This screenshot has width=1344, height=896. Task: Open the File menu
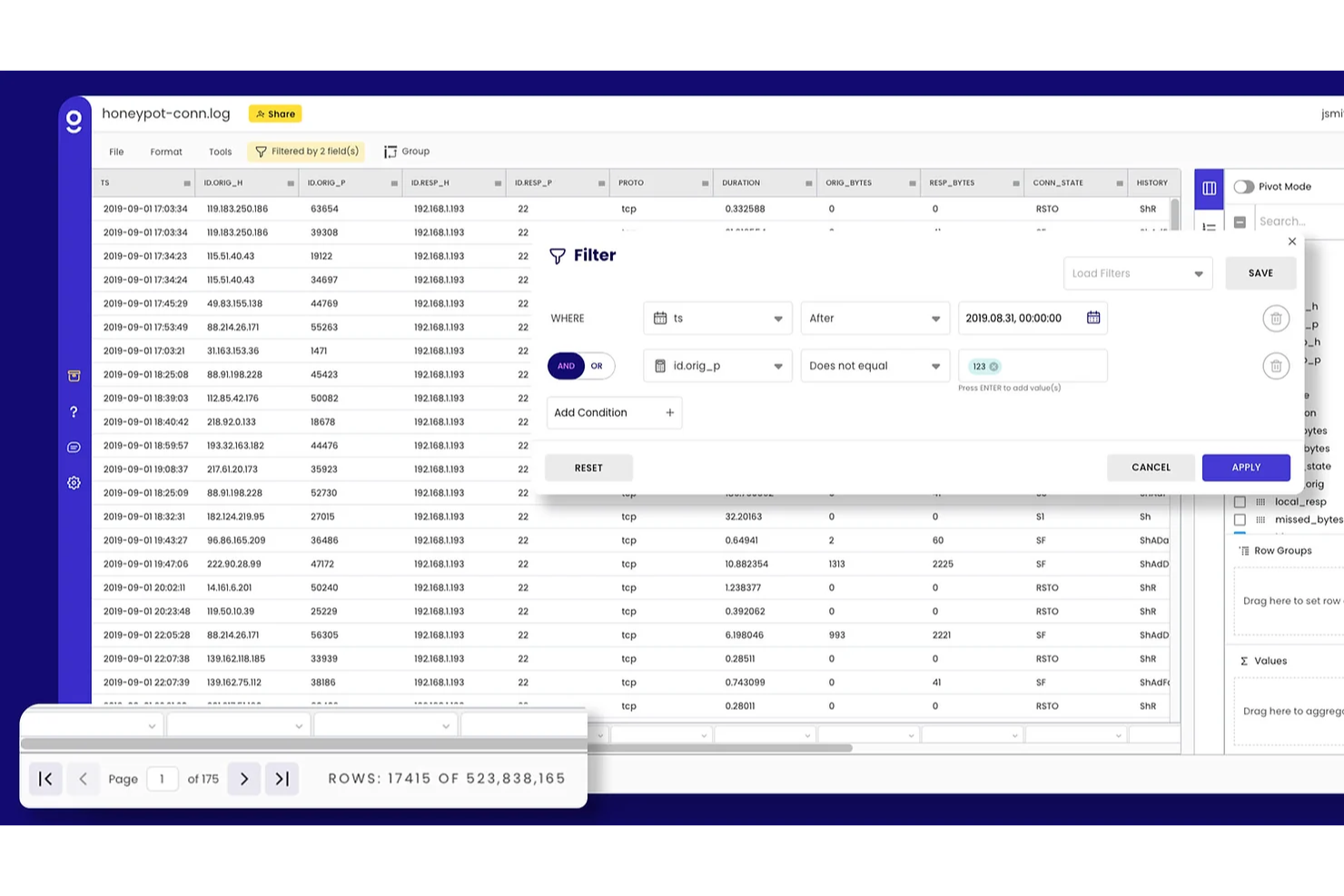click(x=116, y=151)
